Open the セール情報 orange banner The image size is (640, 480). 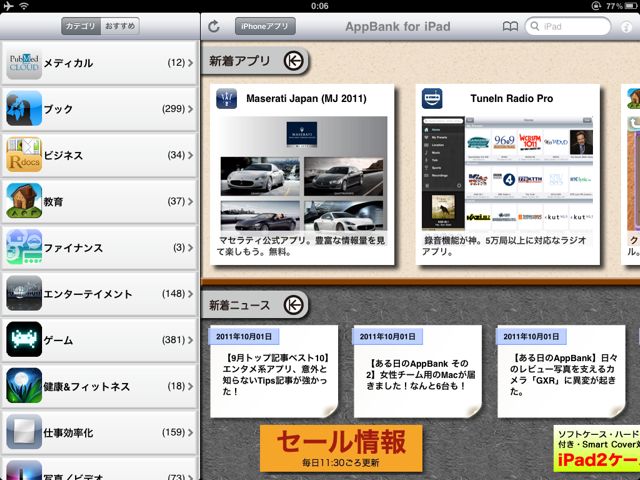click(x=341, y=448)
